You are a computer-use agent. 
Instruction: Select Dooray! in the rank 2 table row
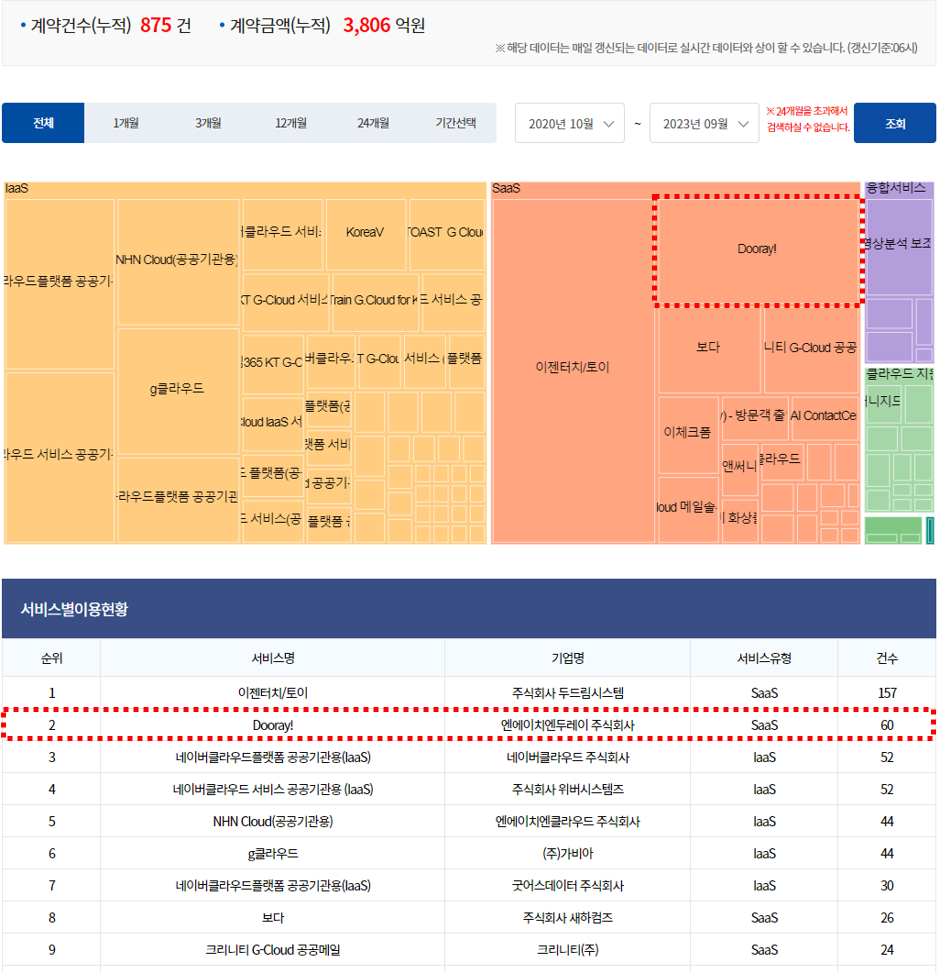(x=273, y=725)
